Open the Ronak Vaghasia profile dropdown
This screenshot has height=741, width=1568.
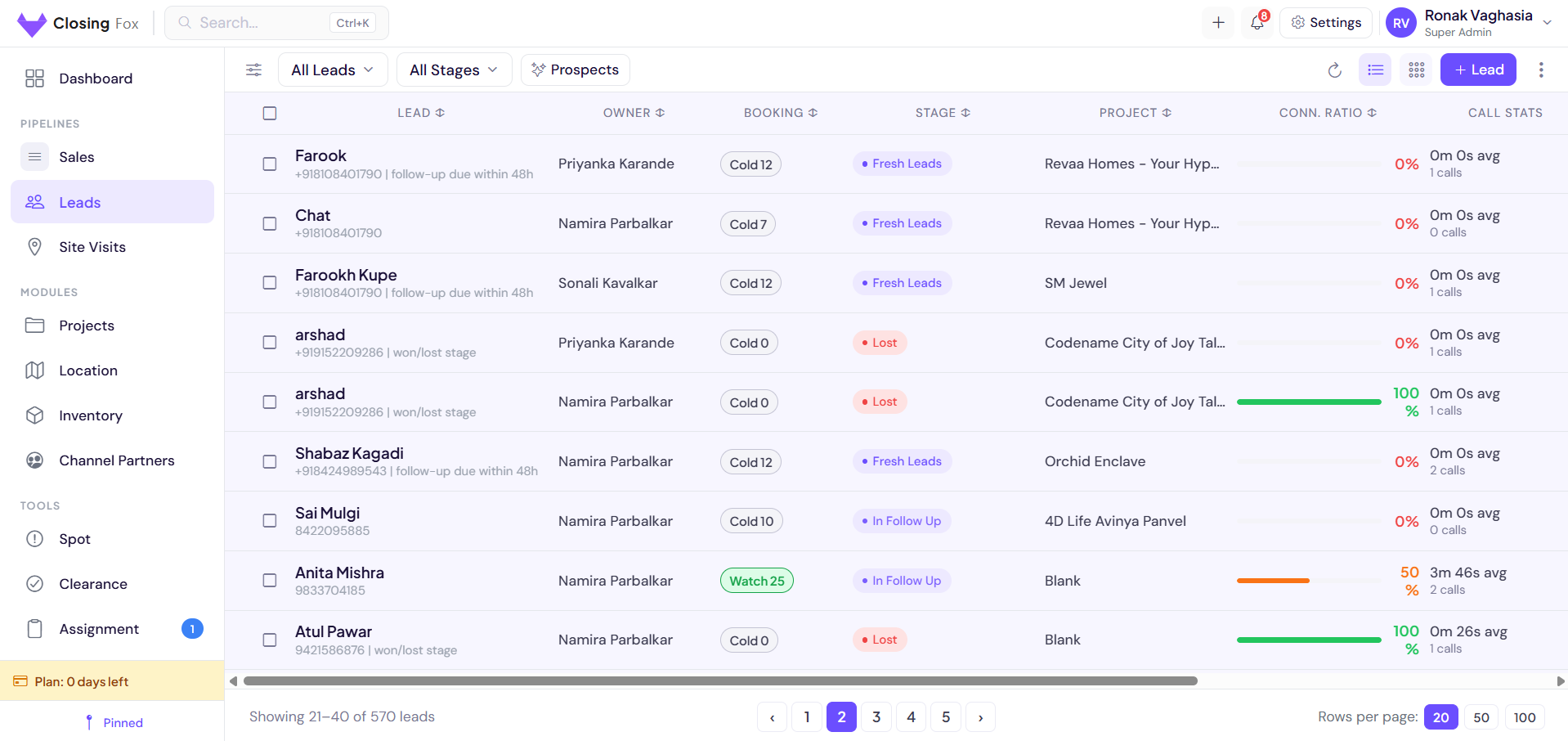click(x=1472, y=22)
